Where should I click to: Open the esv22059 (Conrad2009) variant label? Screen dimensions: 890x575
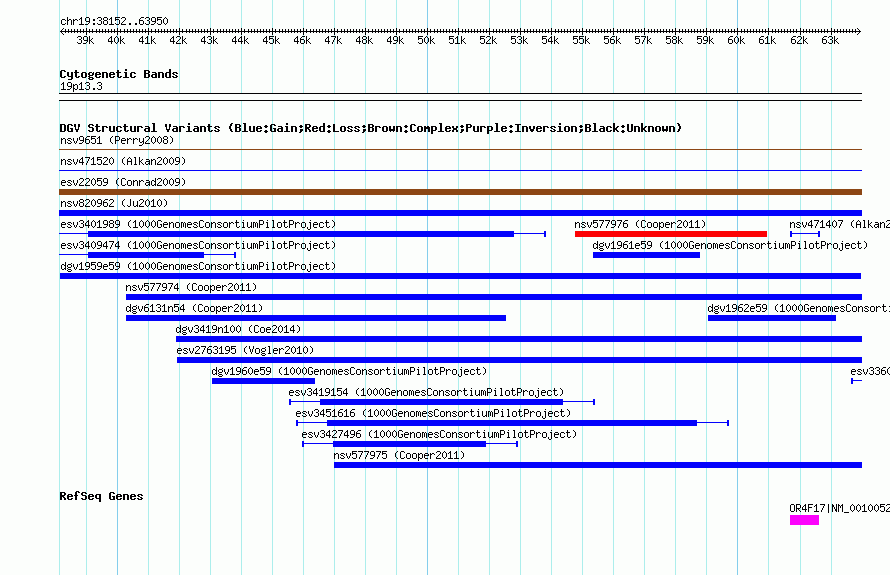click(123, 182)
